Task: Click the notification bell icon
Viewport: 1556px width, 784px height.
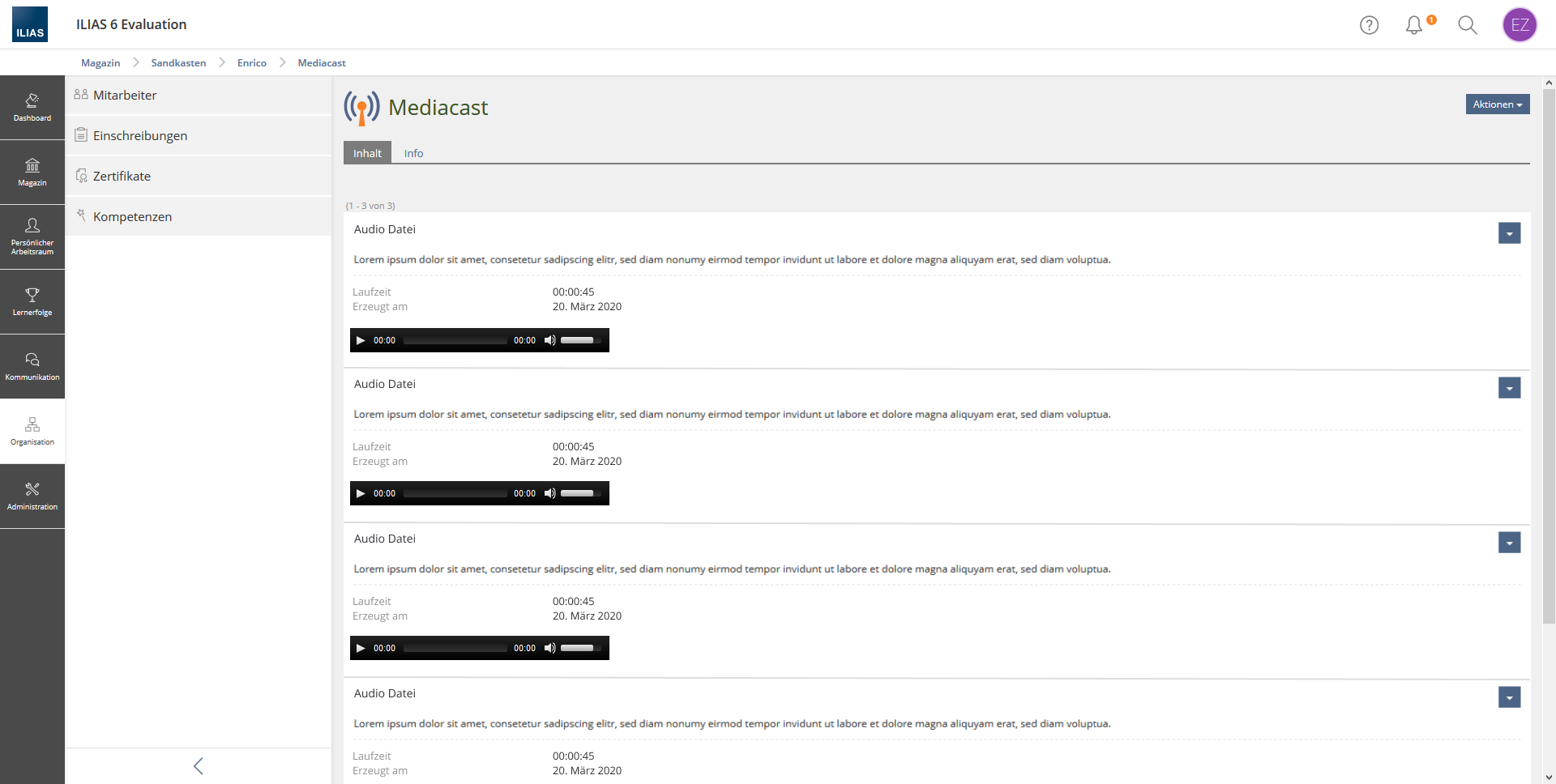Action: point(1414,25)
